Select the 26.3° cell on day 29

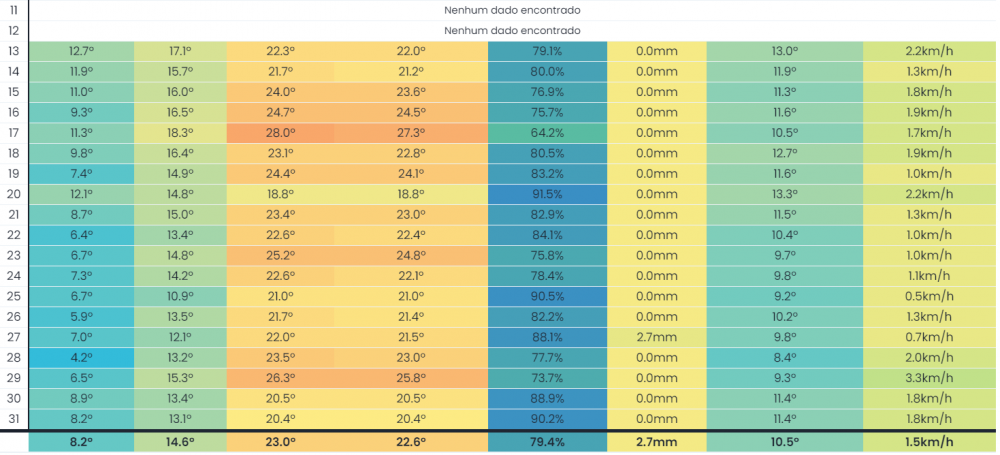pos(280,378)
